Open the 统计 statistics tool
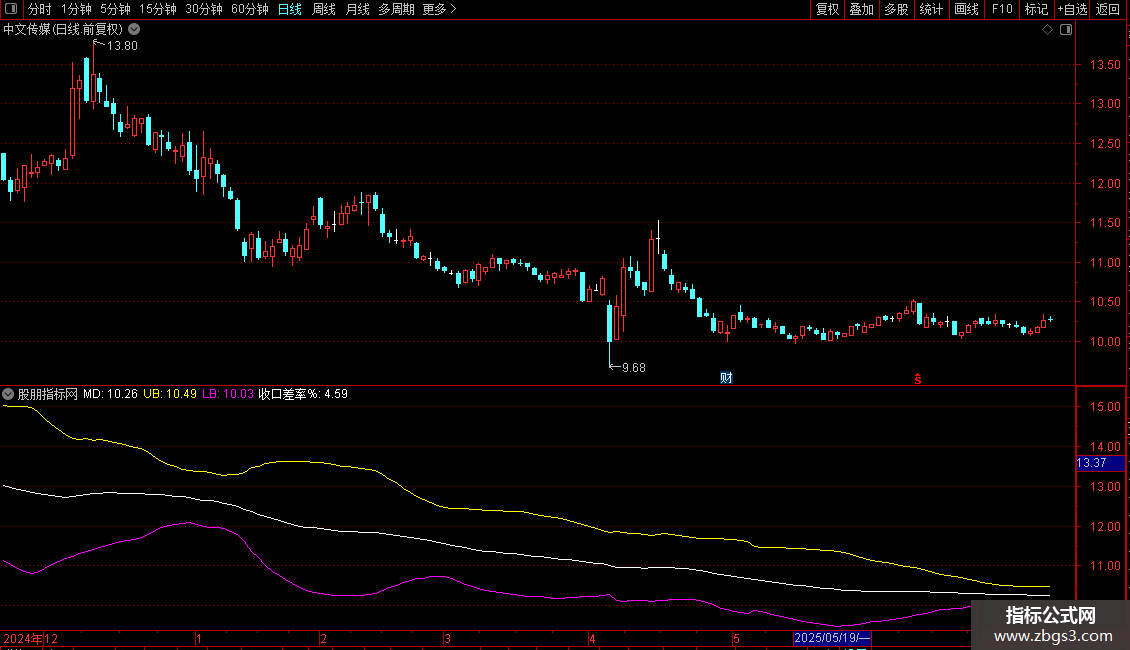 (x=931, y=9)
